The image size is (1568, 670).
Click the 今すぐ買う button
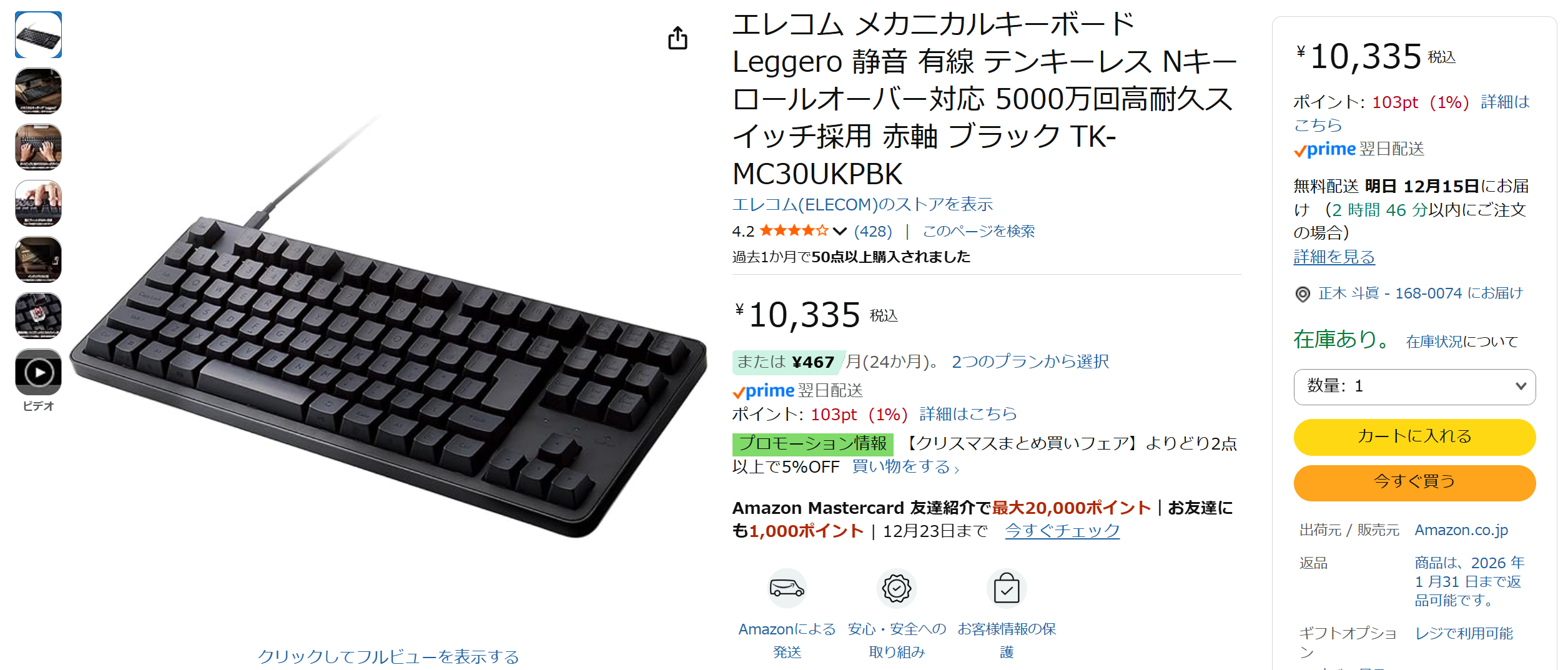1414,482
